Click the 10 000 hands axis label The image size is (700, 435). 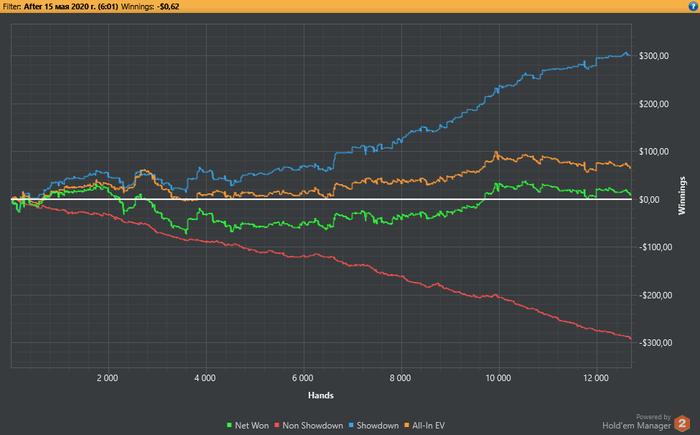click(498, 378)
